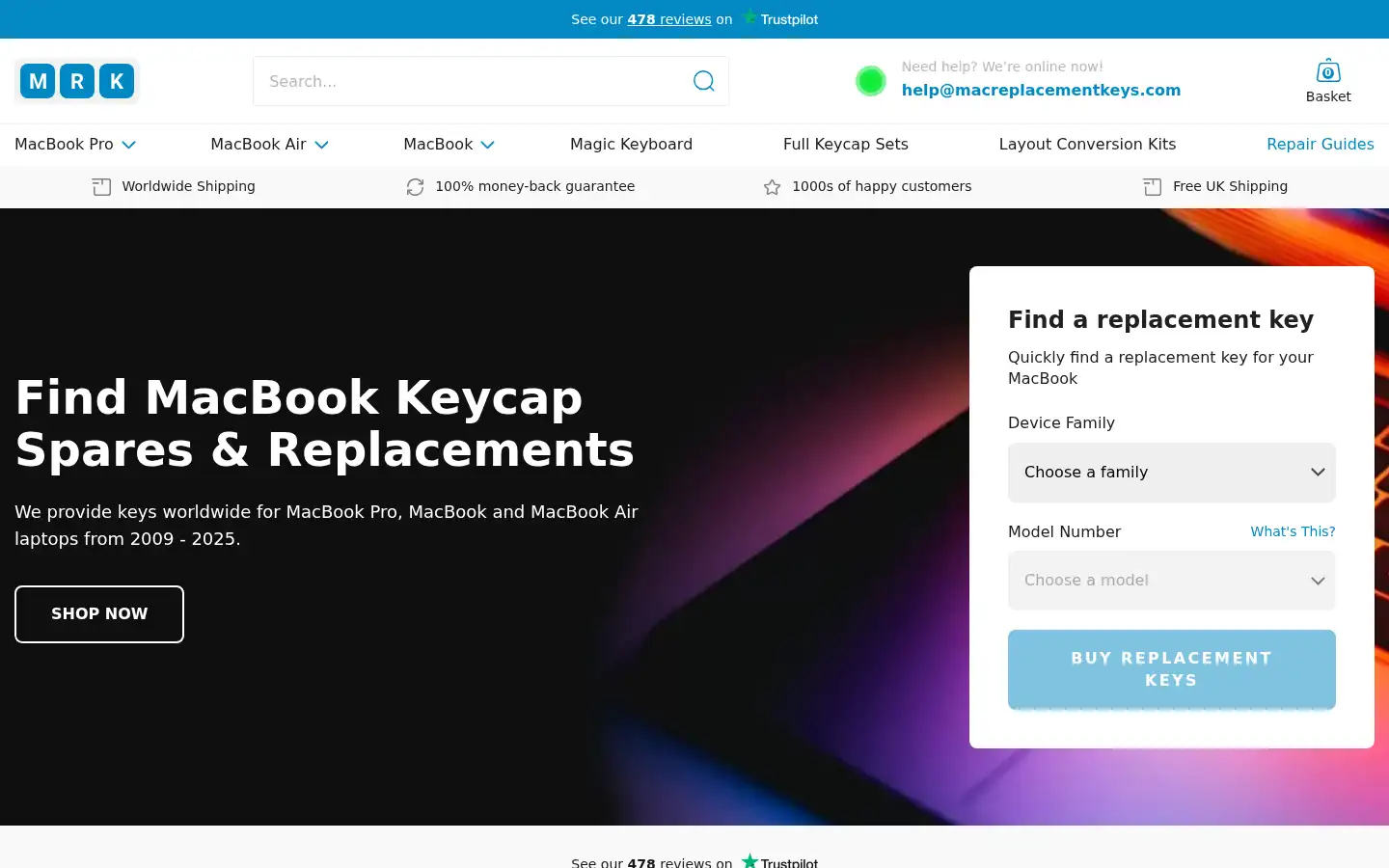
Task: Click the happy customers star icon
Action: pos(772,187)
